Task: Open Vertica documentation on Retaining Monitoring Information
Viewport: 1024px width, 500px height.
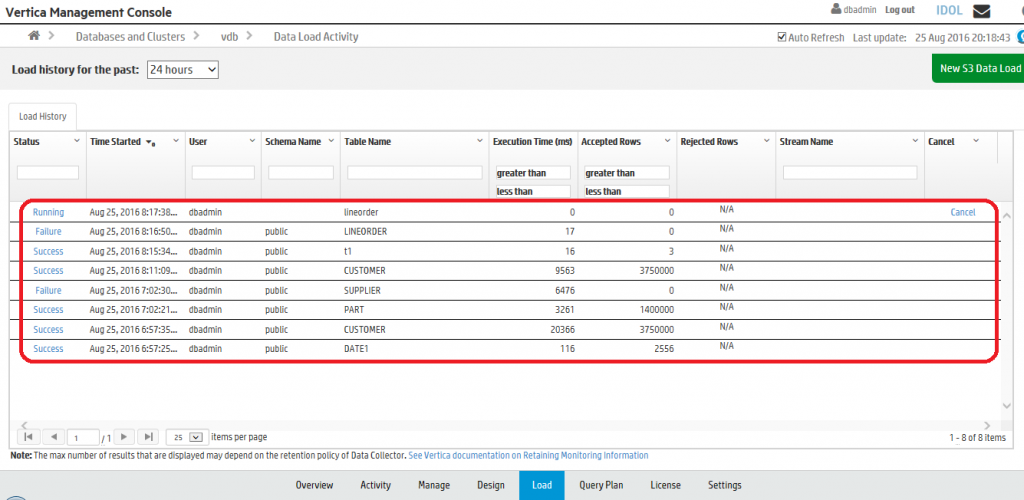Action: coord(528,456)
